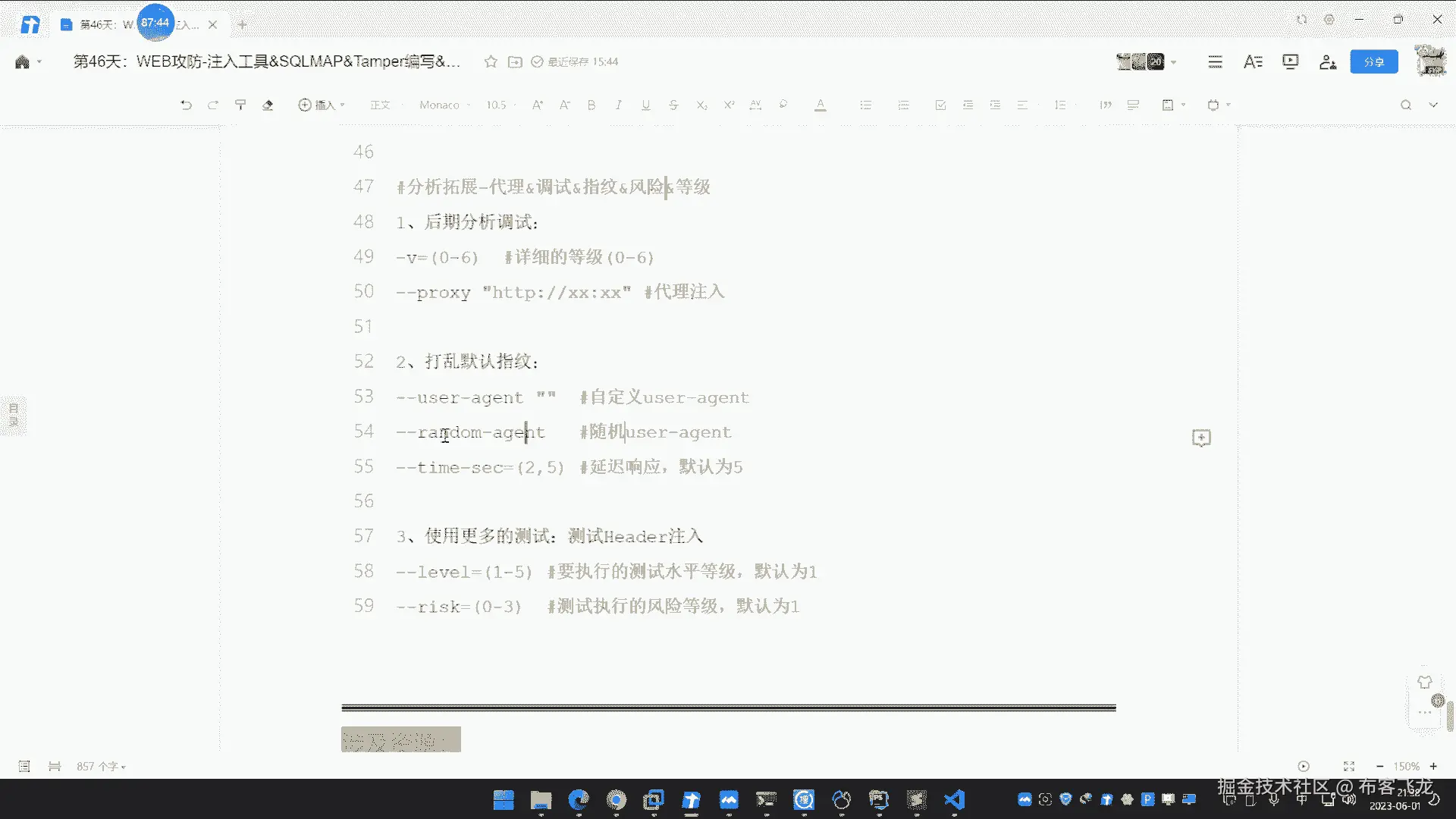Open the search magnifier icon
Image resolution: width=1456 pixels, height=819 pixels.
tap(1406, 105)
